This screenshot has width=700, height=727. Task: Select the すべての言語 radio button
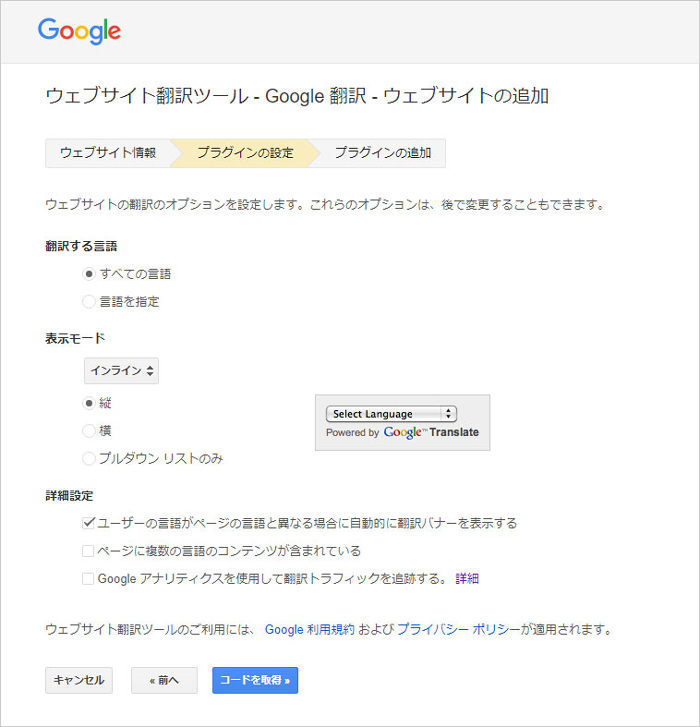click(x=89, y=274)
